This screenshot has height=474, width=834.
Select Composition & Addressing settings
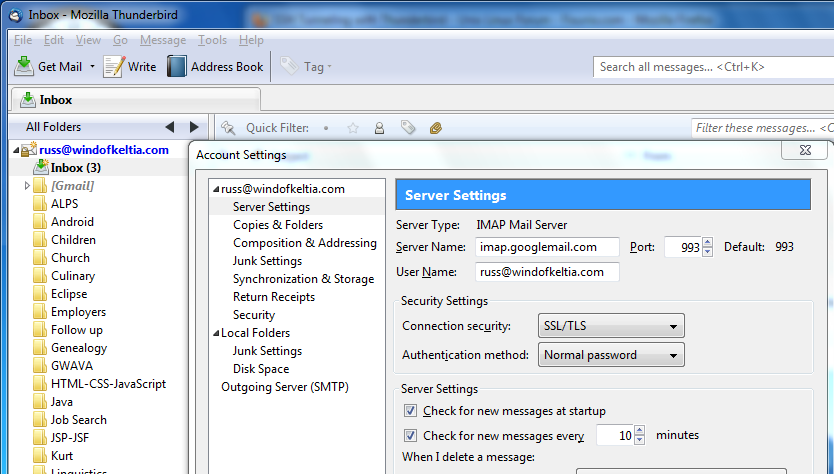[x=305, y=243]
